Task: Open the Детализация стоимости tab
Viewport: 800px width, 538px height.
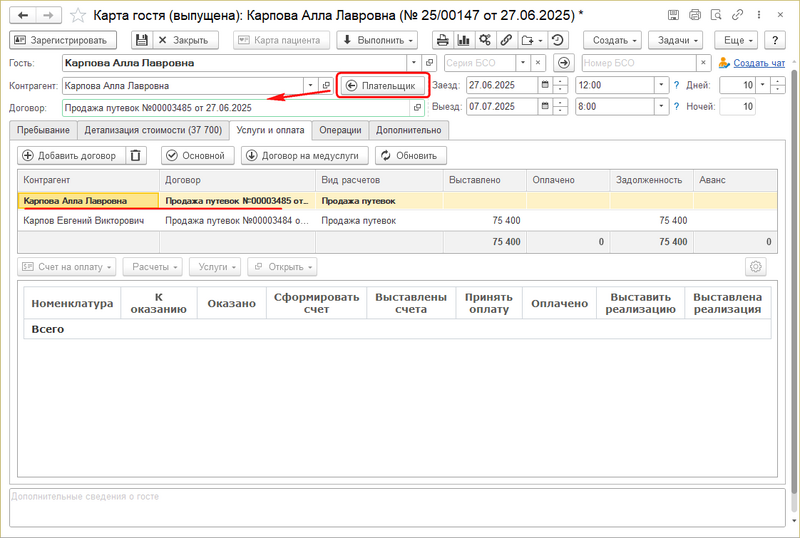Action: coord(153,130)
